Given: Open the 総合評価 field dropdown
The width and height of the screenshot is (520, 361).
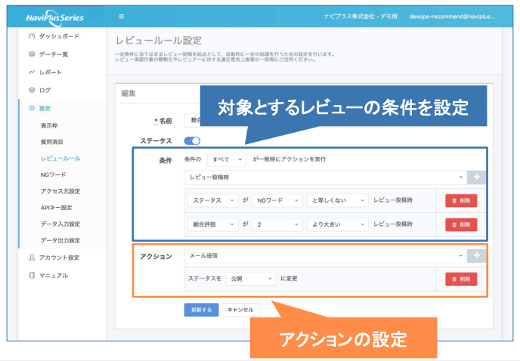Looking at the screenshot, I should tap(213, 224).
